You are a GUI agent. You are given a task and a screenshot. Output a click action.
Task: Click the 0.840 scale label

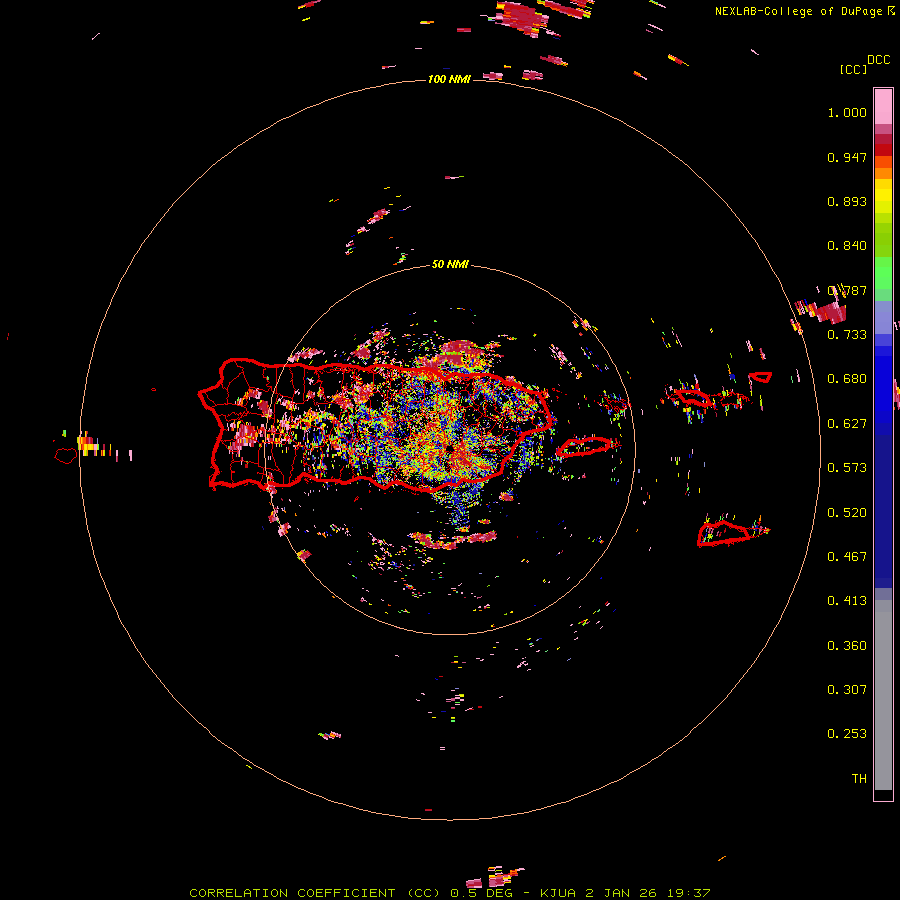pyautogui.click(x=847, y=246)
